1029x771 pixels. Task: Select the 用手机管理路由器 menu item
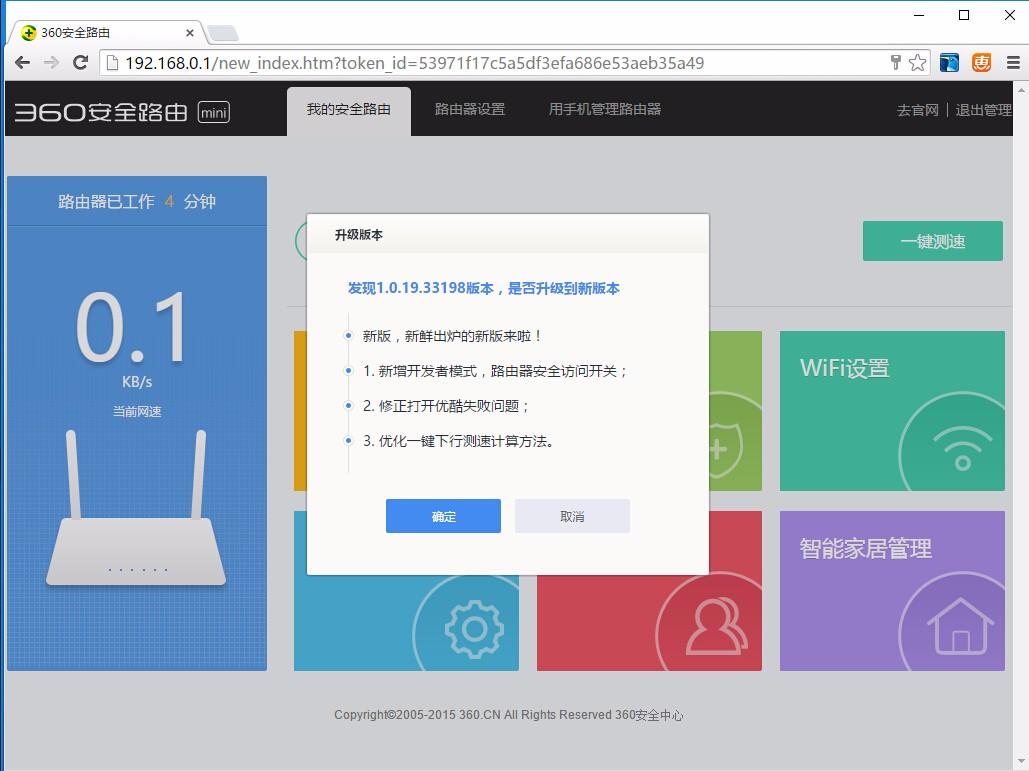pyautogui.click(x=604, y=110)
